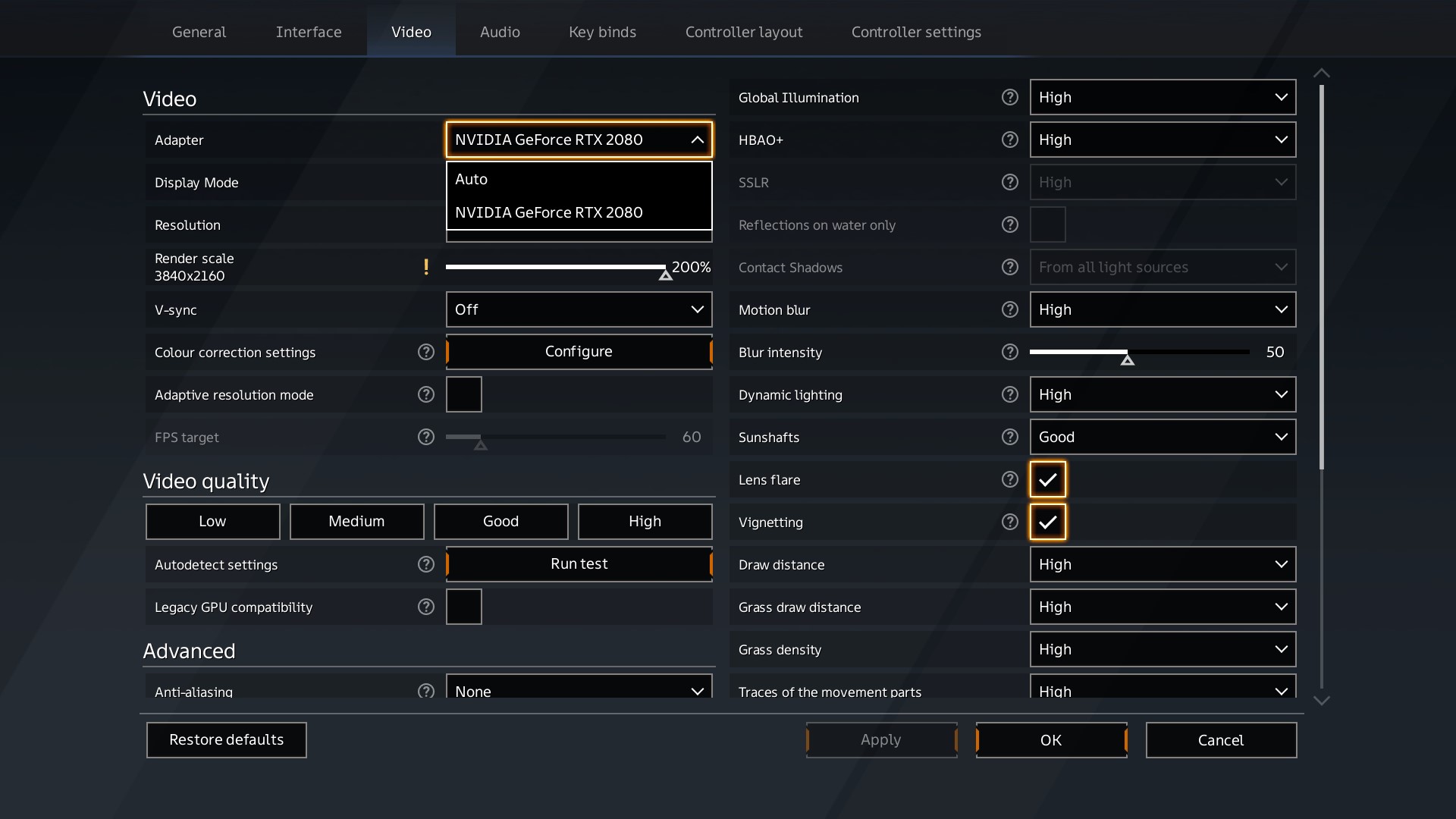Image resolution: width=1456 pixels, height=819 pixels.
Task: Open Draw distance dropdown
Action: click(1163, 564)
